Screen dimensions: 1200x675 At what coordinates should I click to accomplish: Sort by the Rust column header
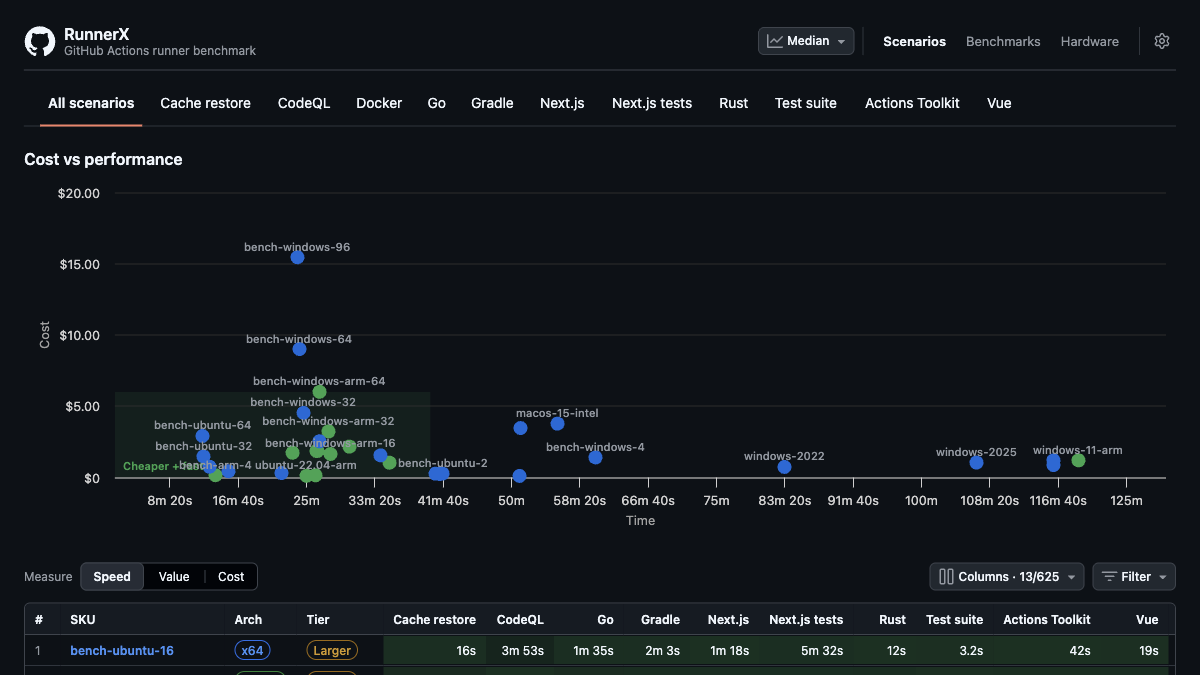point(892,620)
